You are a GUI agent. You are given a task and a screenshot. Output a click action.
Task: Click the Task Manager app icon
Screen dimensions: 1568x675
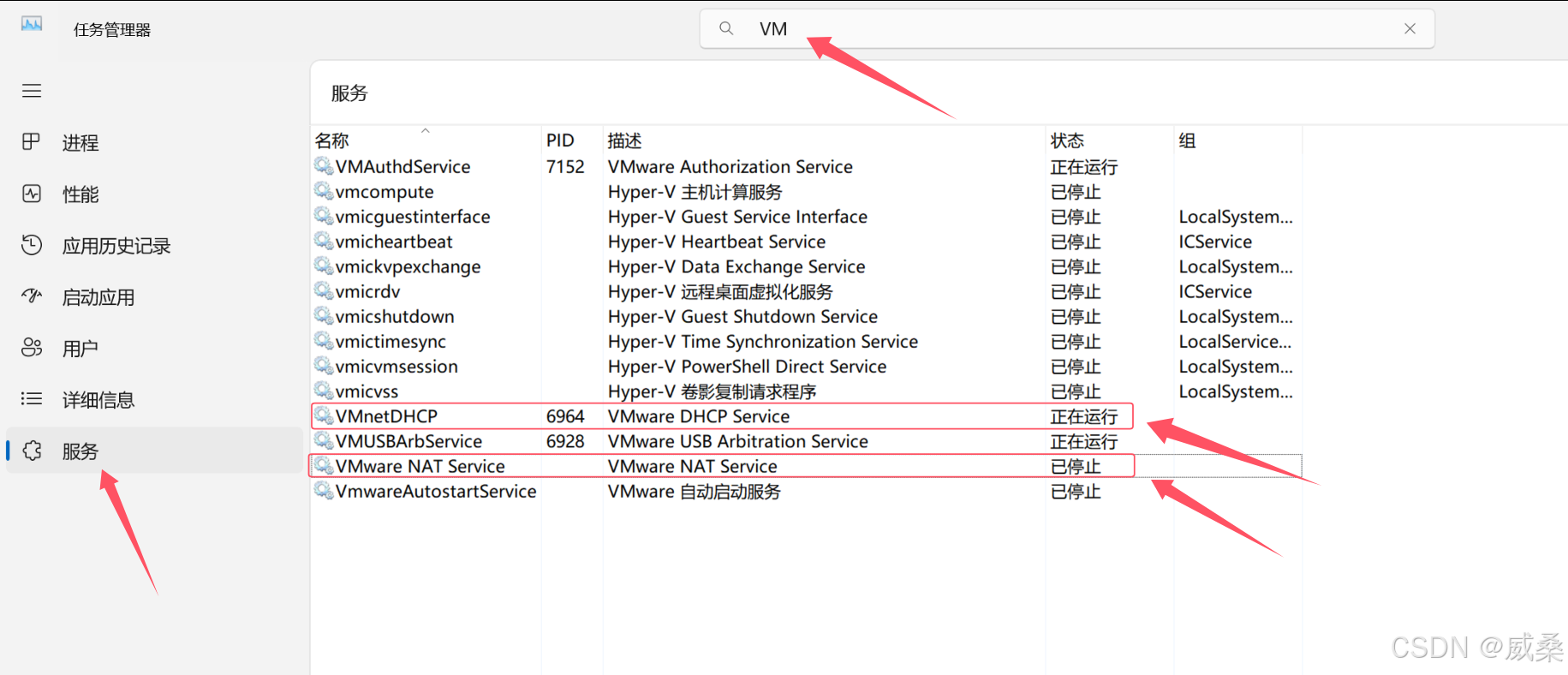(32, 24)
